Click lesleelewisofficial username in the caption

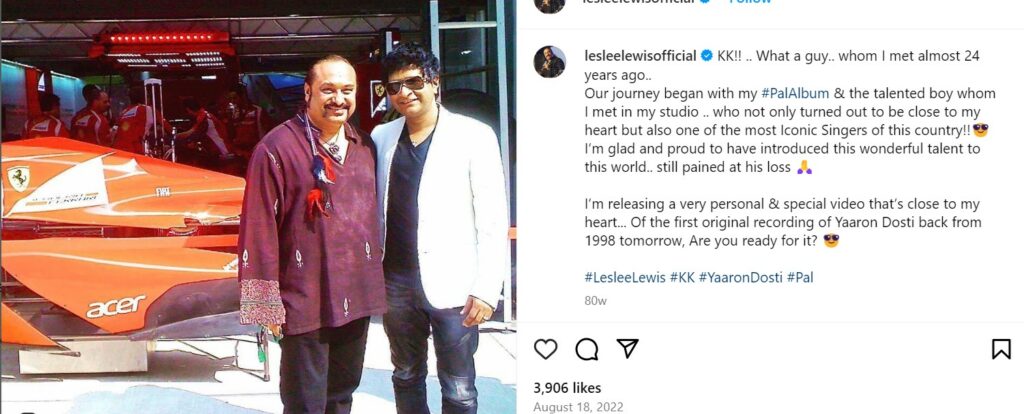click(641, 56)
